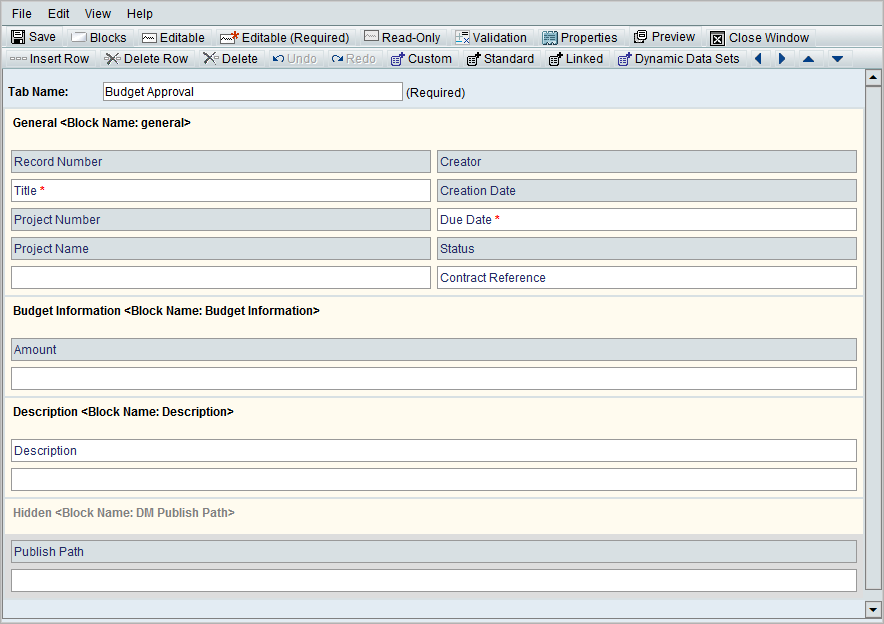Navigate forward using the right arrow

pos(781,58)
